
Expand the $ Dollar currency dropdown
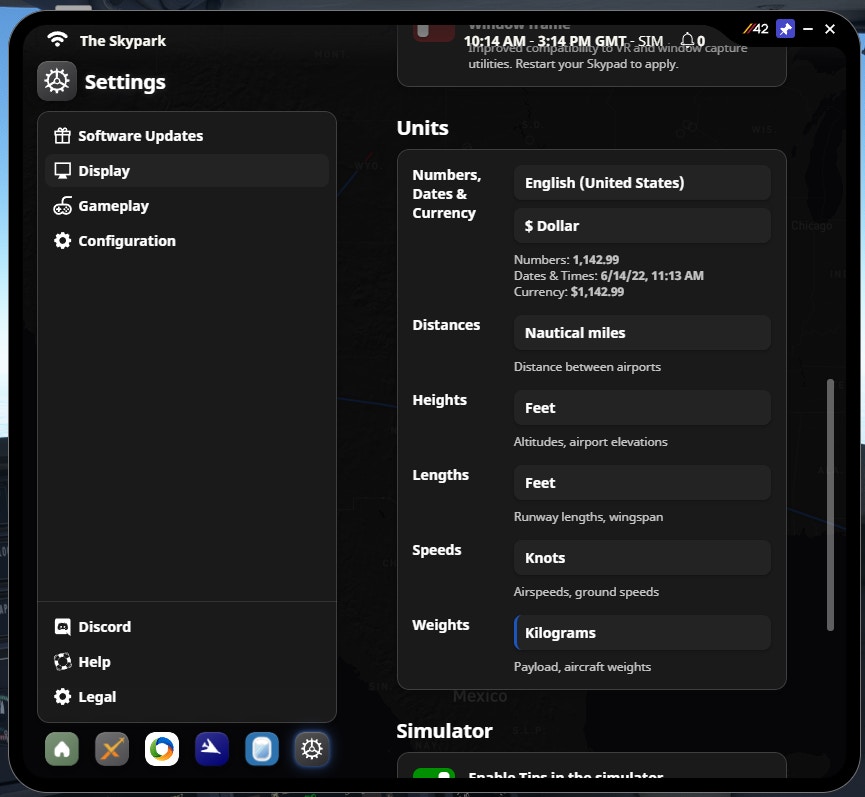[x=642, y=226]
